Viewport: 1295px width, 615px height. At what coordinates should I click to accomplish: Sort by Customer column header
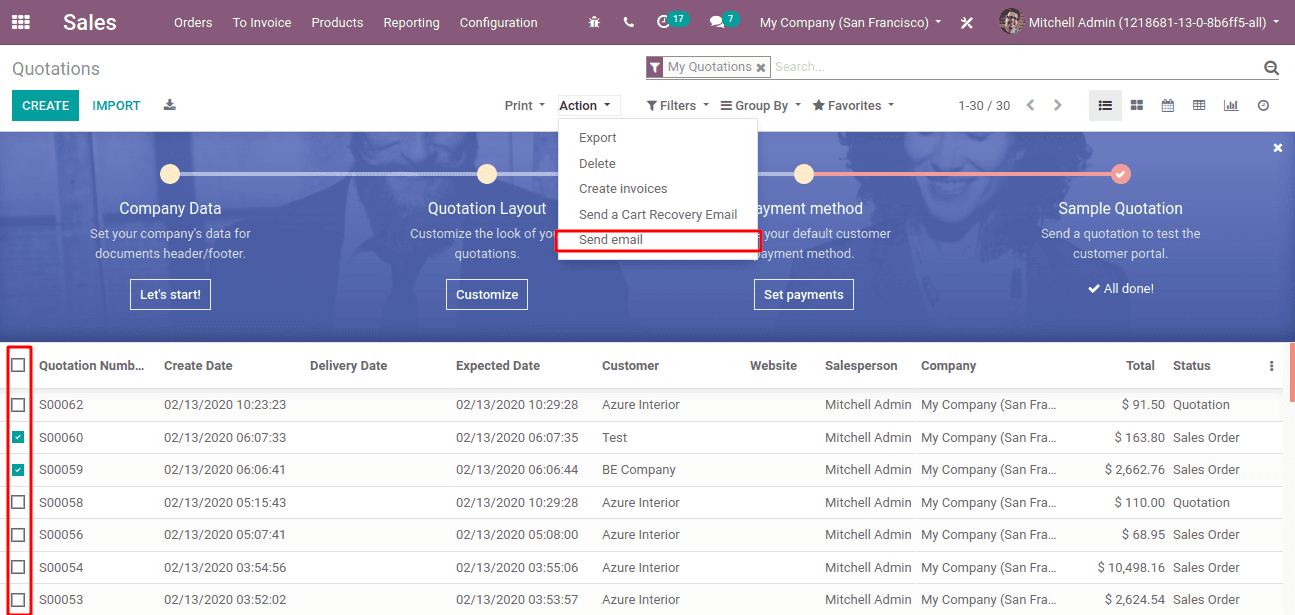(631, 366)
